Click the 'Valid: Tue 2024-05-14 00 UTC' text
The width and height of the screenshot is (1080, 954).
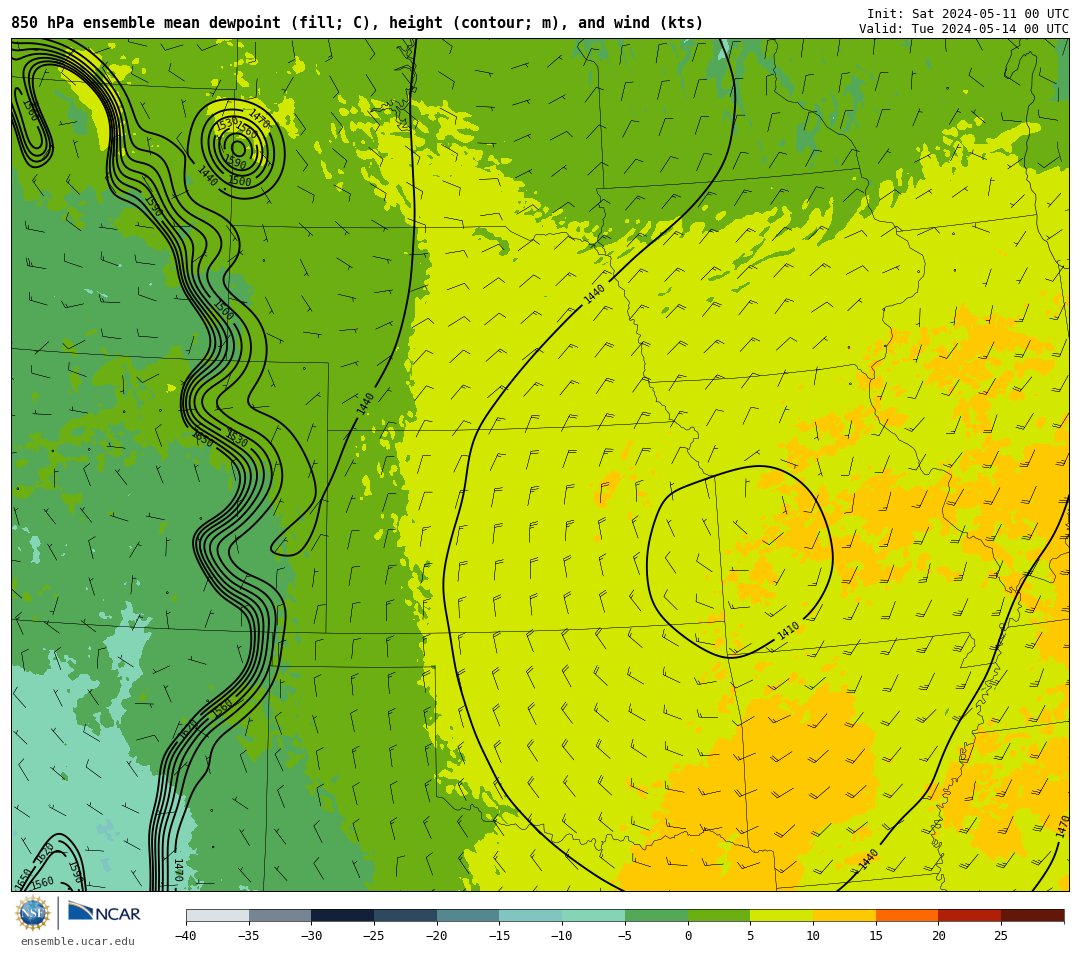pyautogui.click(x=964, y=29)
